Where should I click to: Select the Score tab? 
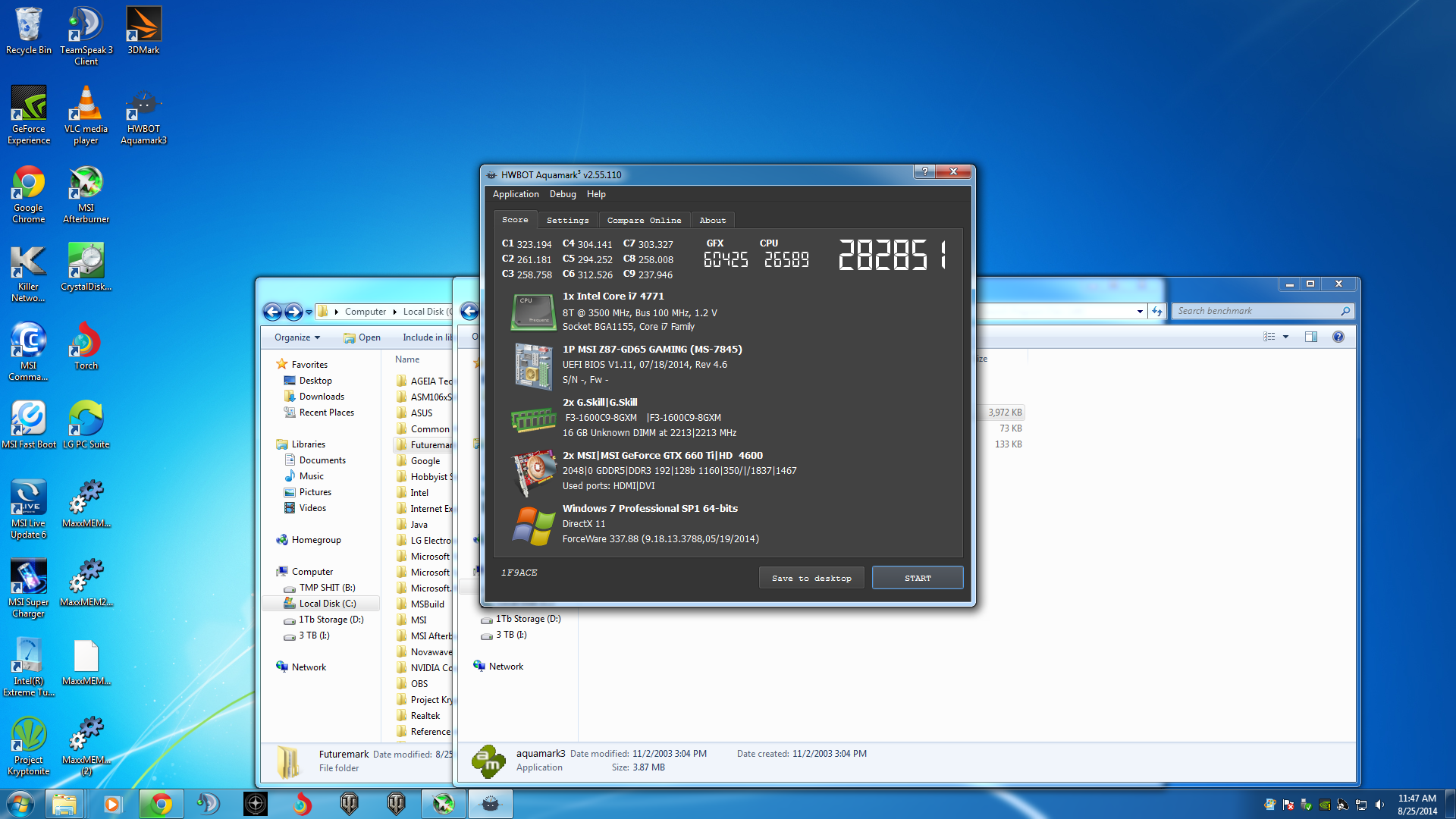point(515,219)
